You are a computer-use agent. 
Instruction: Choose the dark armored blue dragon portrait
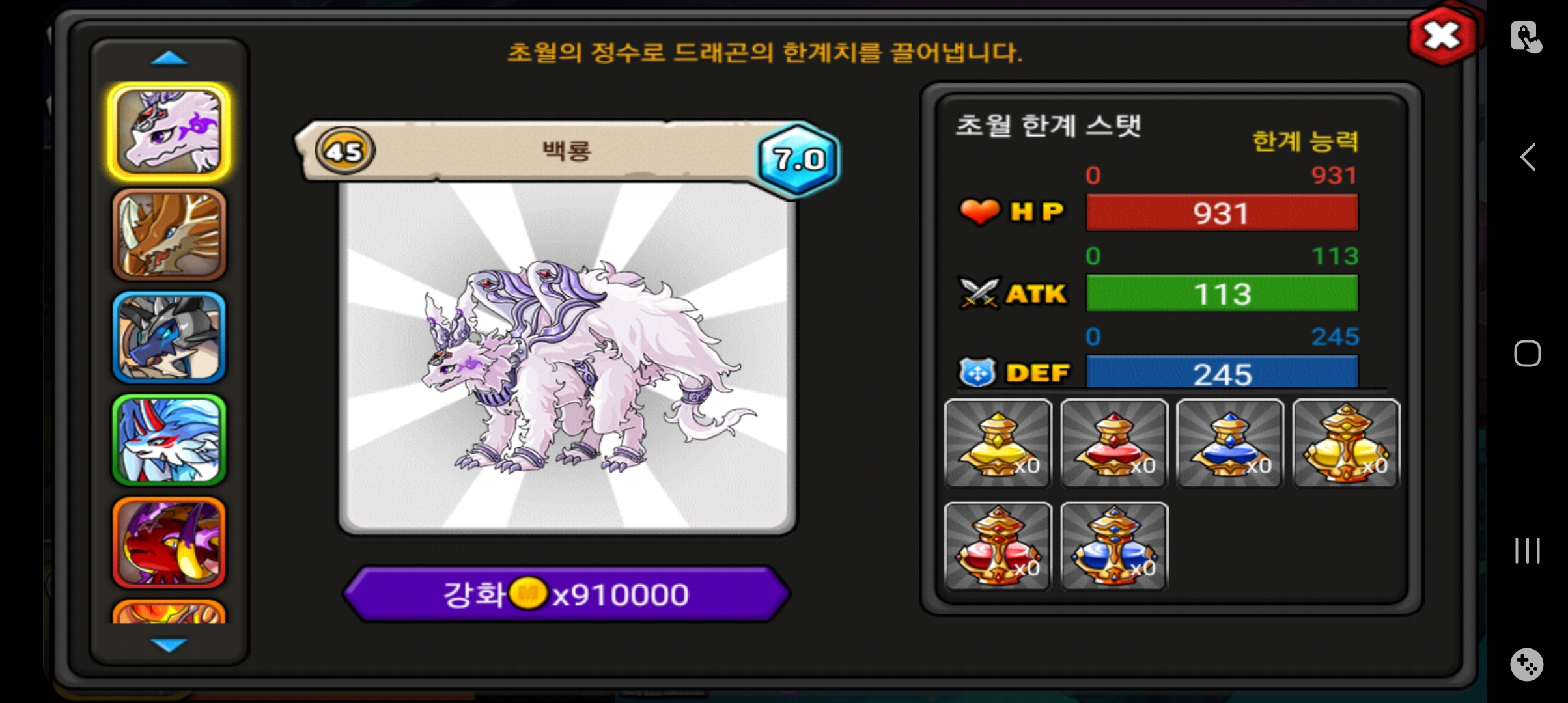[169, 337]
